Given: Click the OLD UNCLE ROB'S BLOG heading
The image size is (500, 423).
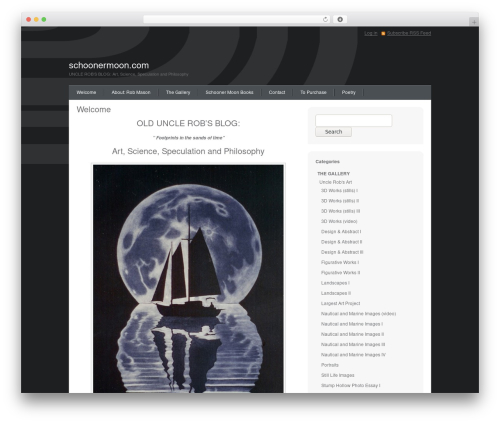Looking at the screenshot, I should 188,123.
